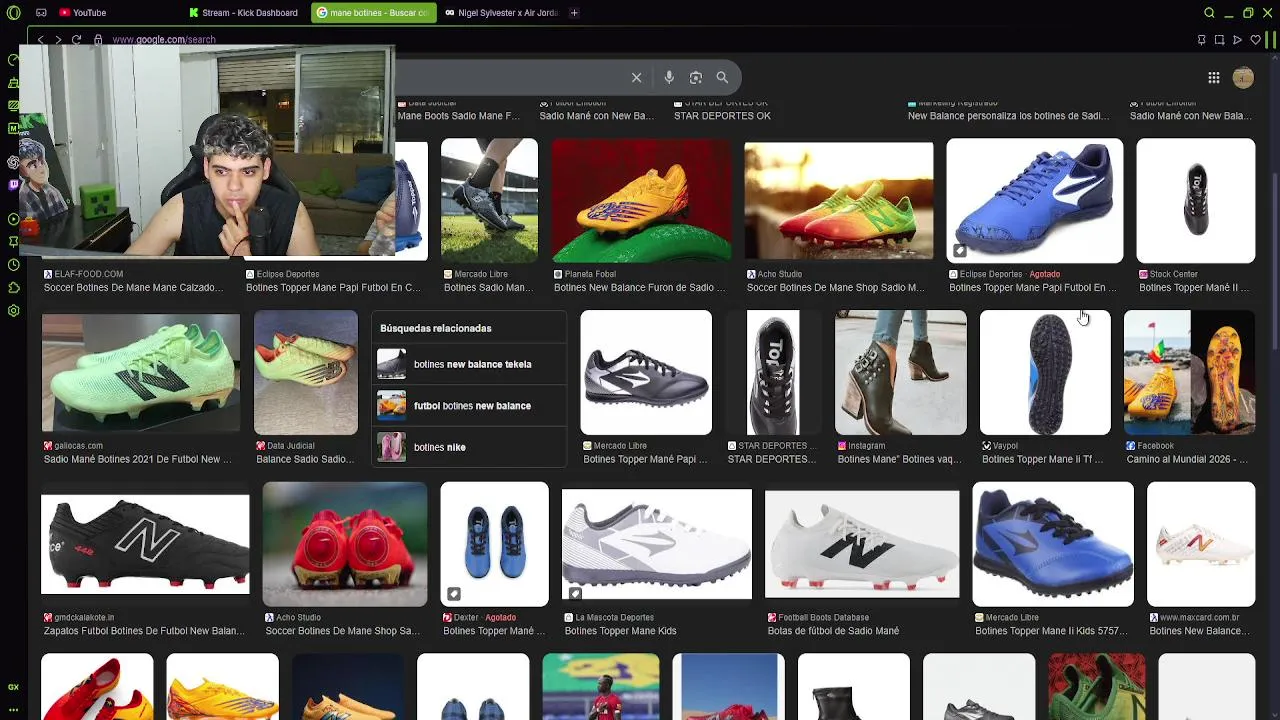This screenshot has height=720, width=1280.
Task: Click the address bar URL field
Action: [x=163, y=40]
